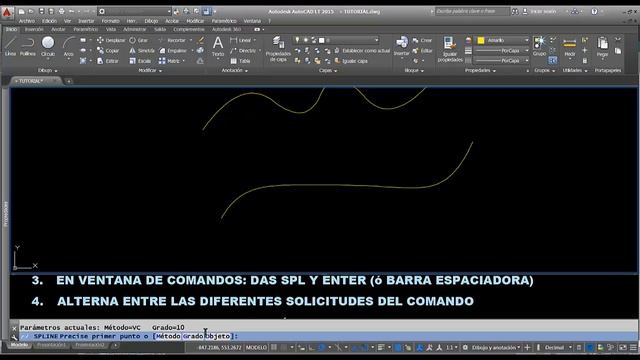Open the Dibujo menu
Viewport: 640px width, 360px height.
coord(151,21)
